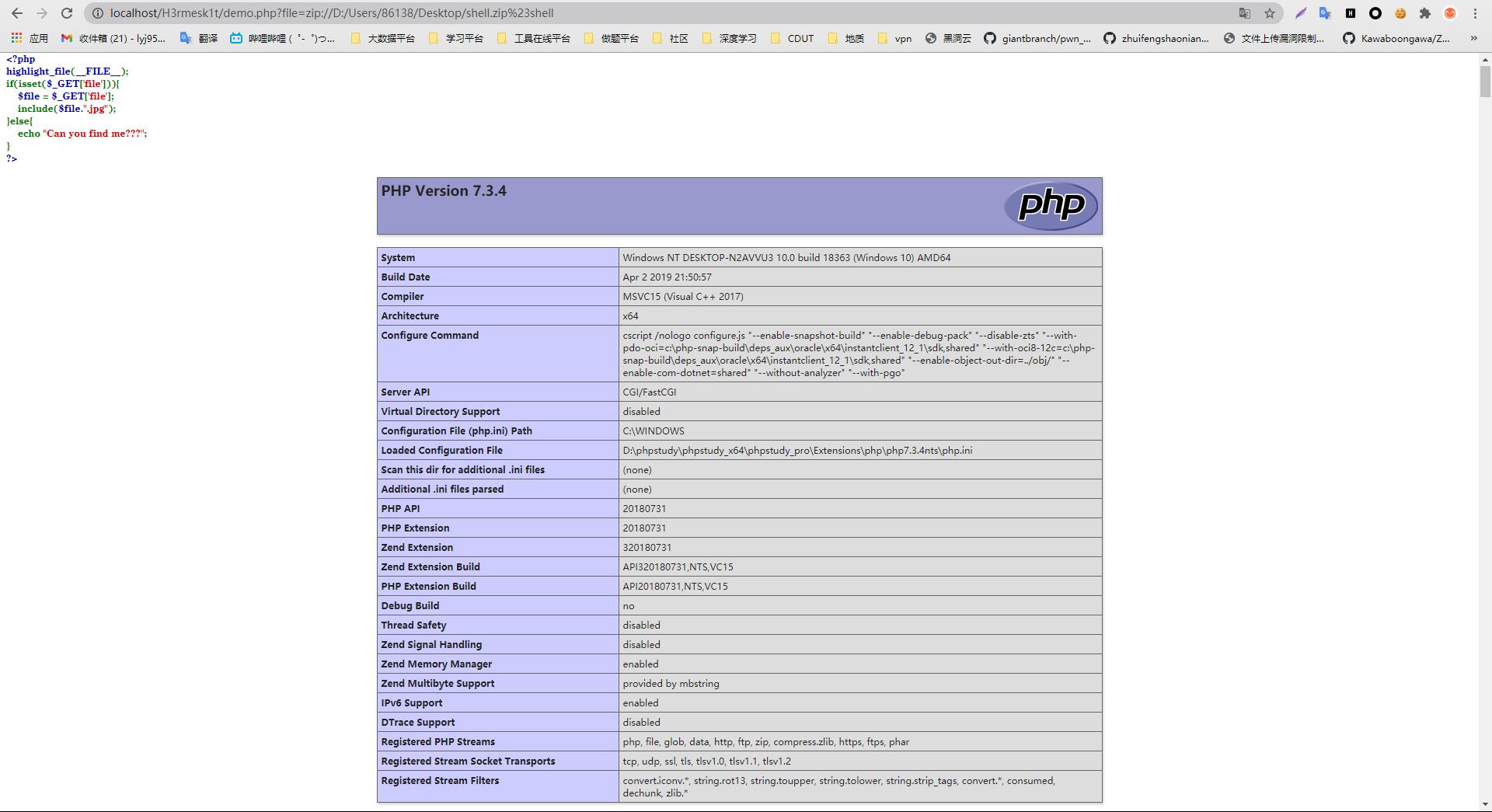Image resolution: width=1492 pixels, height=812 pixels.
Task: Open the orange profile avatar
Action: [1450, 13]
